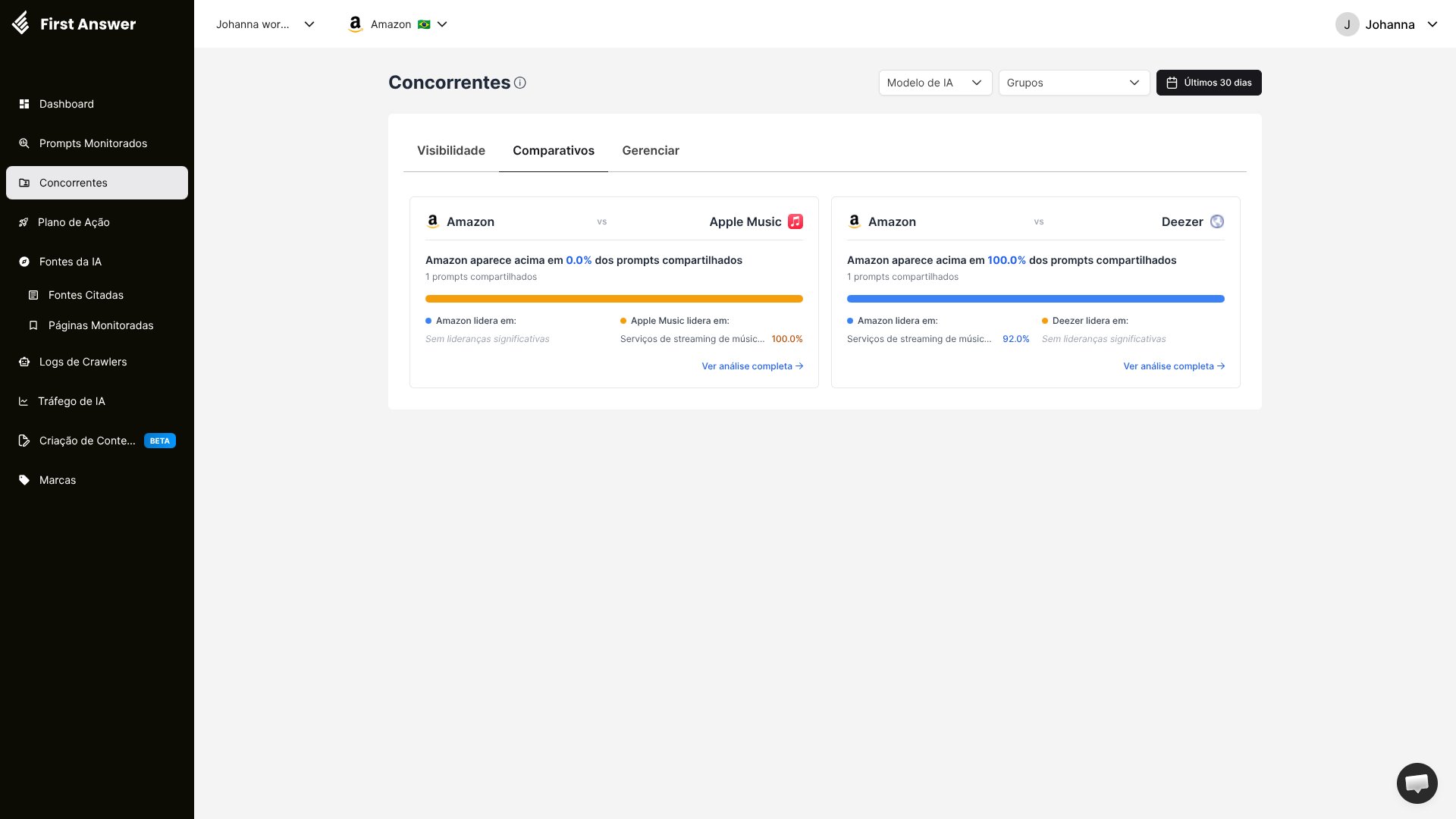Open Marcas menu item
Viewport: 1456px width, 819px height.
click(97, 480)
